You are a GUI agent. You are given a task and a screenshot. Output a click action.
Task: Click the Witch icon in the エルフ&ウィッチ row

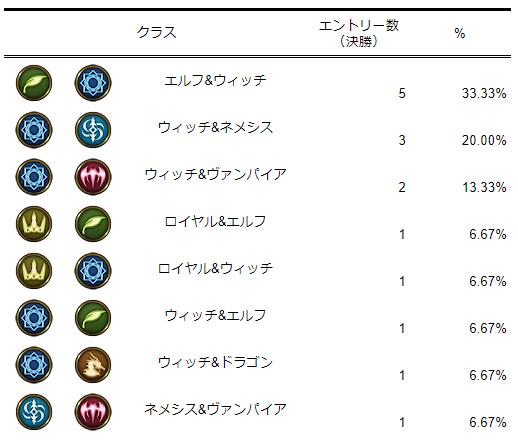pyautogui.click(x=93, y=83)
